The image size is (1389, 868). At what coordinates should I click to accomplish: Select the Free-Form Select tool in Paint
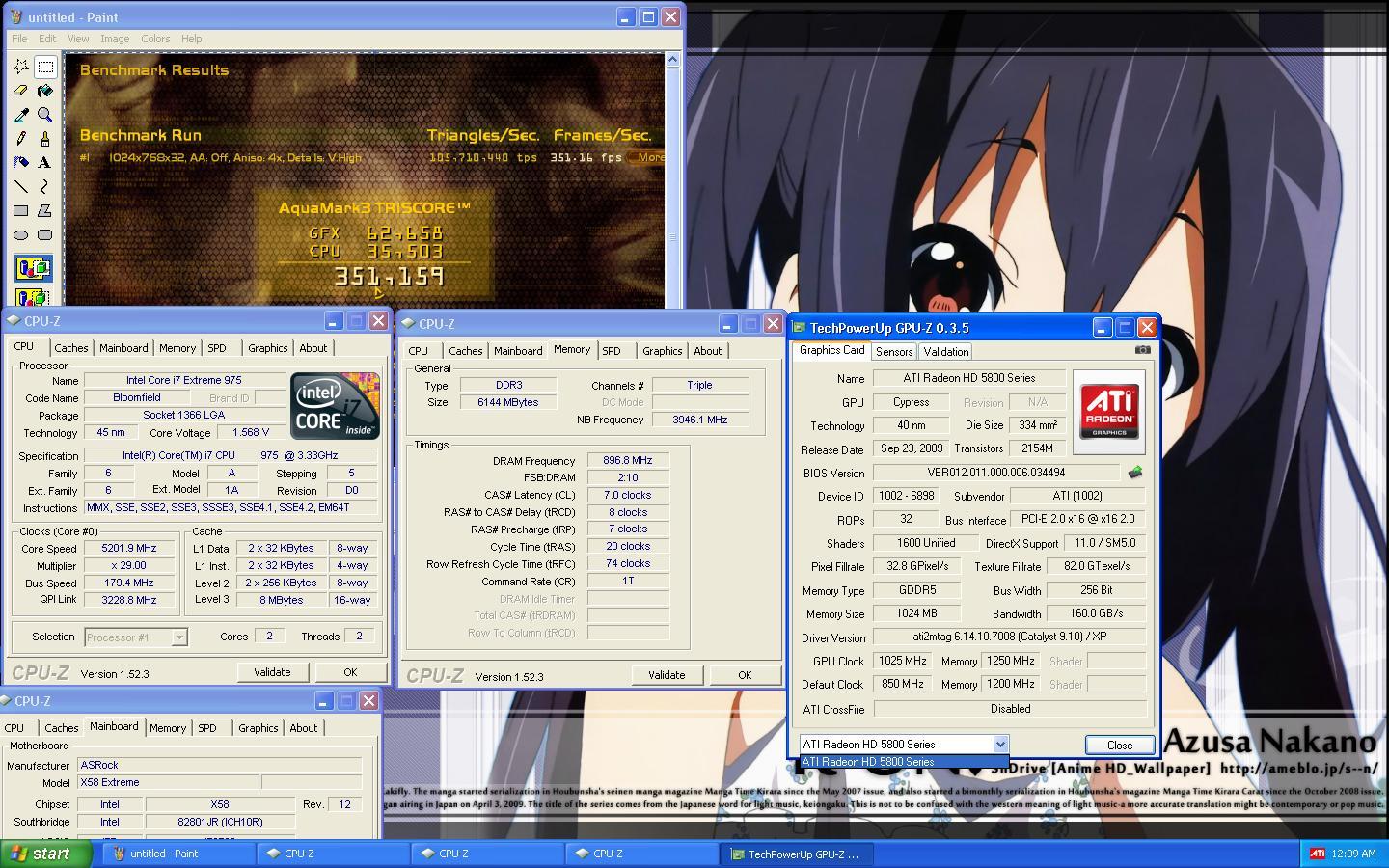[x=21, y=67]
